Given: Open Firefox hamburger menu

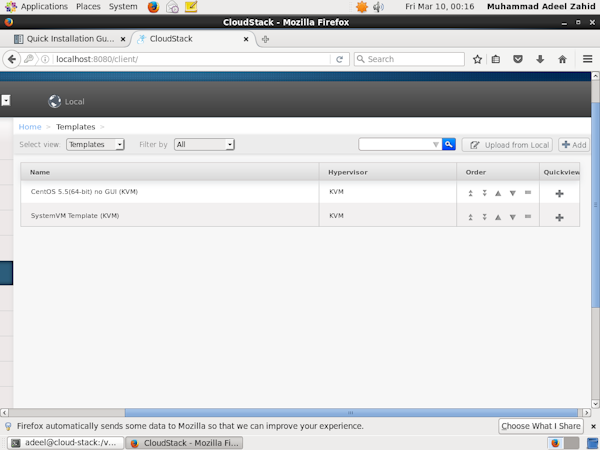Looking at the screenshot, I should [587, 59].
